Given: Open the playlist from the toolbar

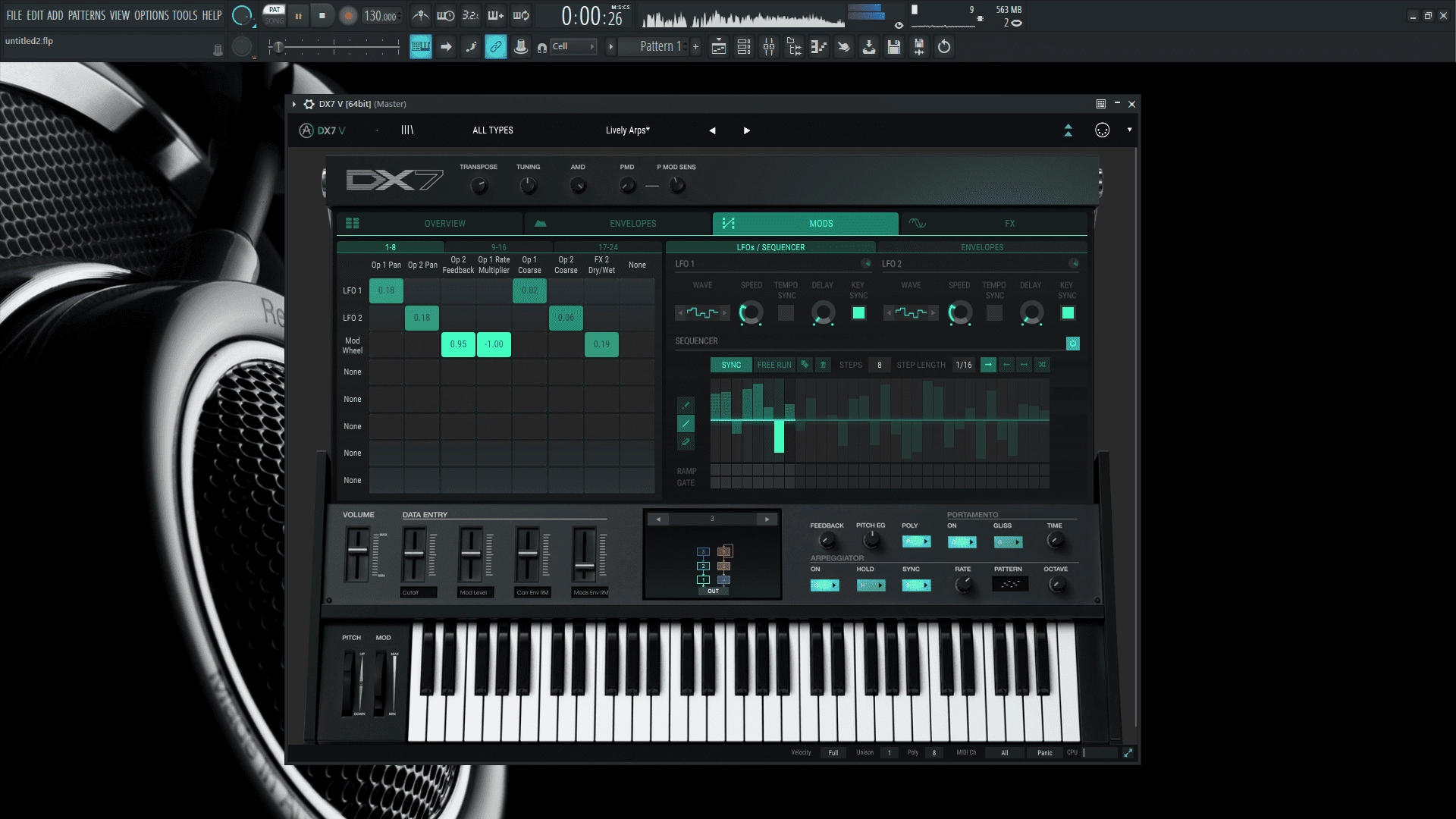Looking at the screenshot, I should click(719, 47).
